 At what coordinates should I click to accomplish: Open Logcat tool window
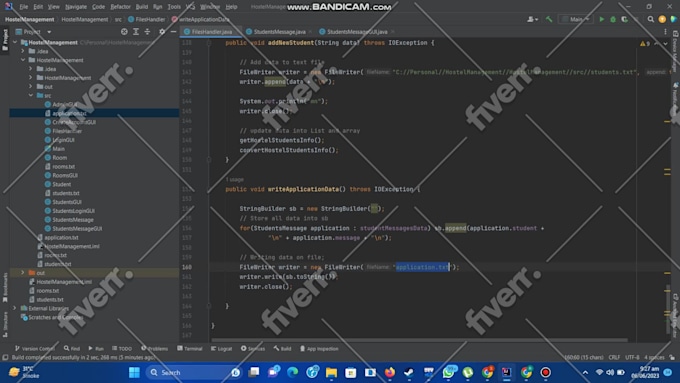[x=221, y=349]
